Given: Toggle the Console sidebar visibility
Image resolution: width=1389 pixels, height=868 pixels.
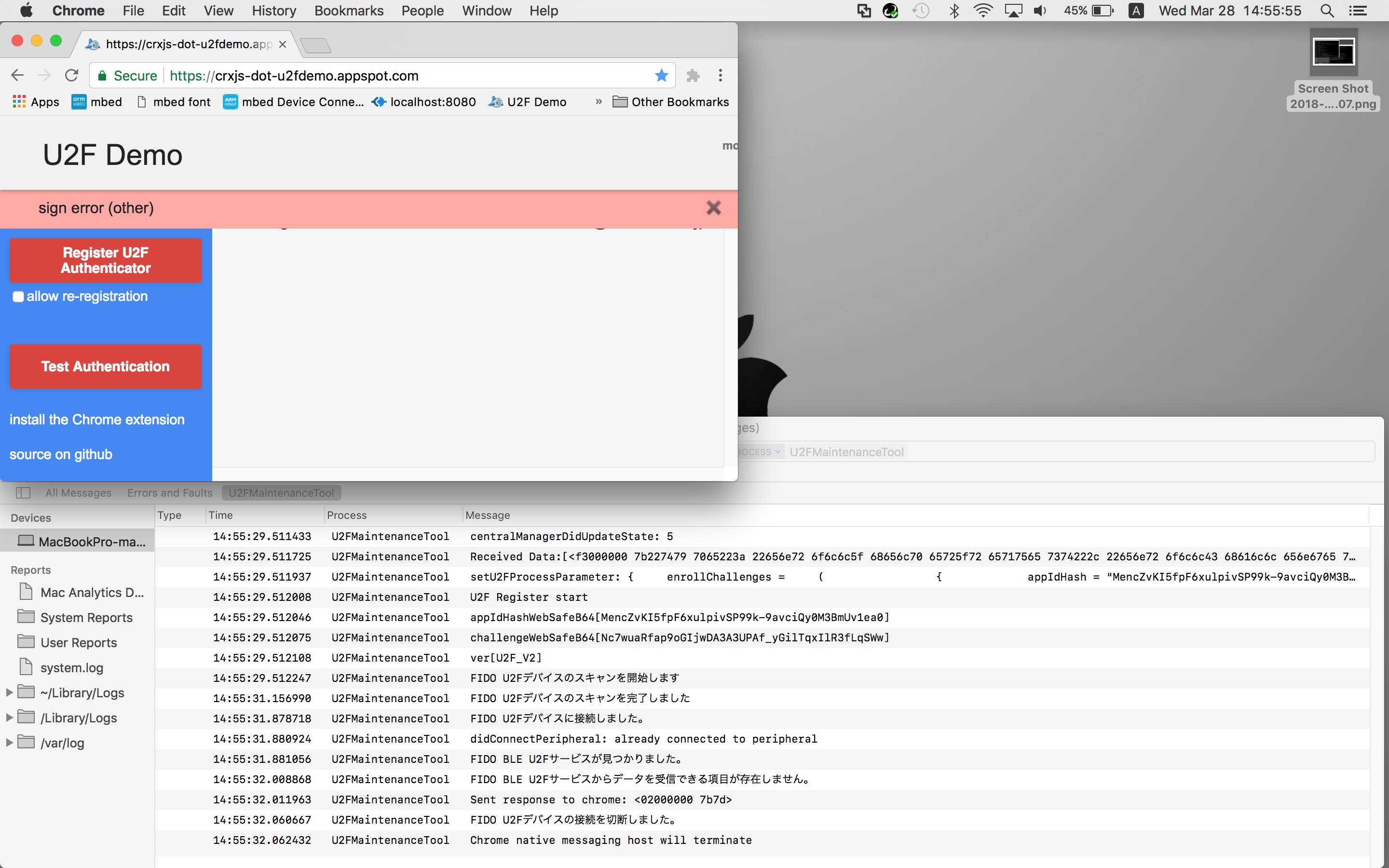Looking at the screenshot, I should 23,492.
